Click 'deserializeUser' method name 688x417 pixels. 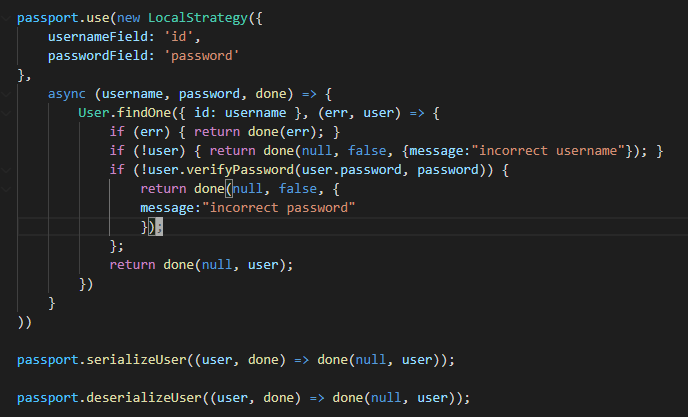(x=144, y=398)
